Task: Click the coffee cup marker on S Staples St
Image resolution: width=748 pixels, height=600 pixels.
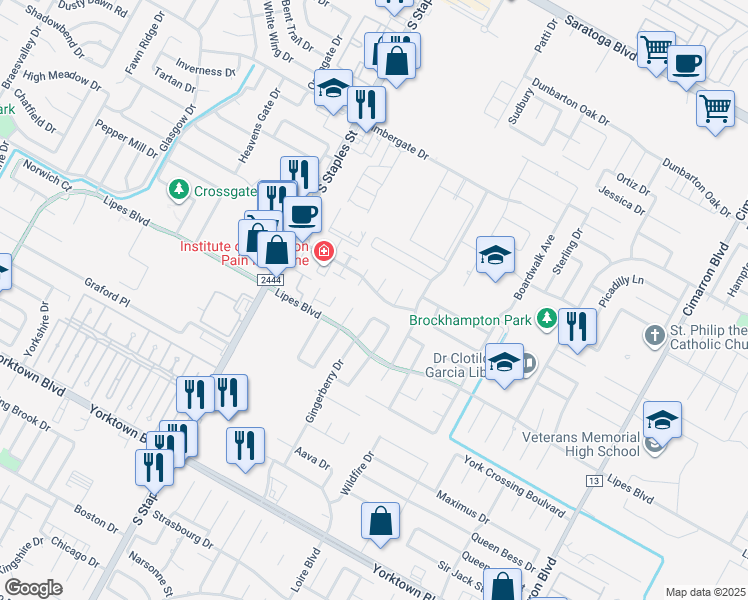Action: pos(301,215)
